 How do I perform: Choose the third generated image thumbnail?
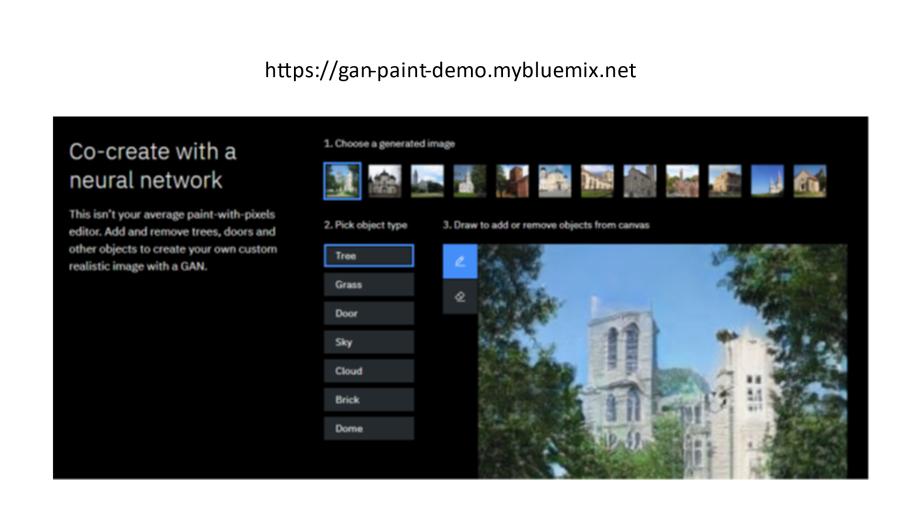tap(427, 181)
